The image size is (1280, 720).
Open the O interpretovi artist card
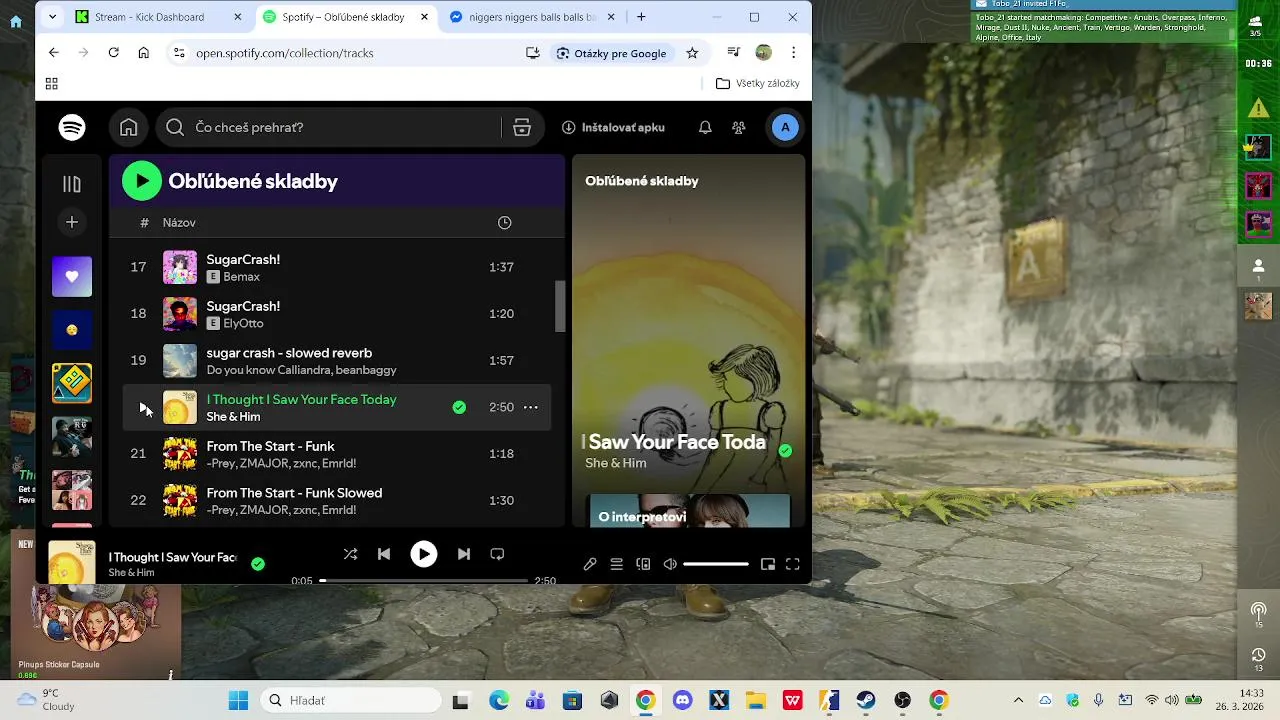pyautogui.click(x=689, y=511)
